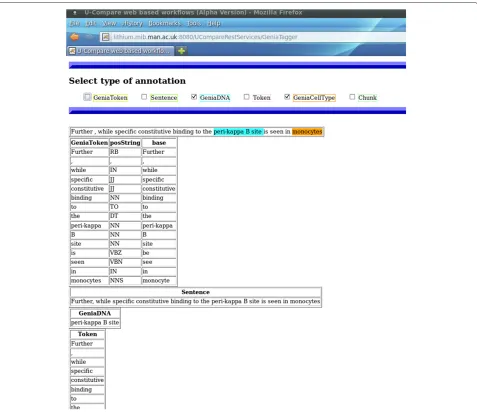Click the Firefox window icon in the title bar
The image size is (477, 415).
pyautogui.click(x=75, y=13)
